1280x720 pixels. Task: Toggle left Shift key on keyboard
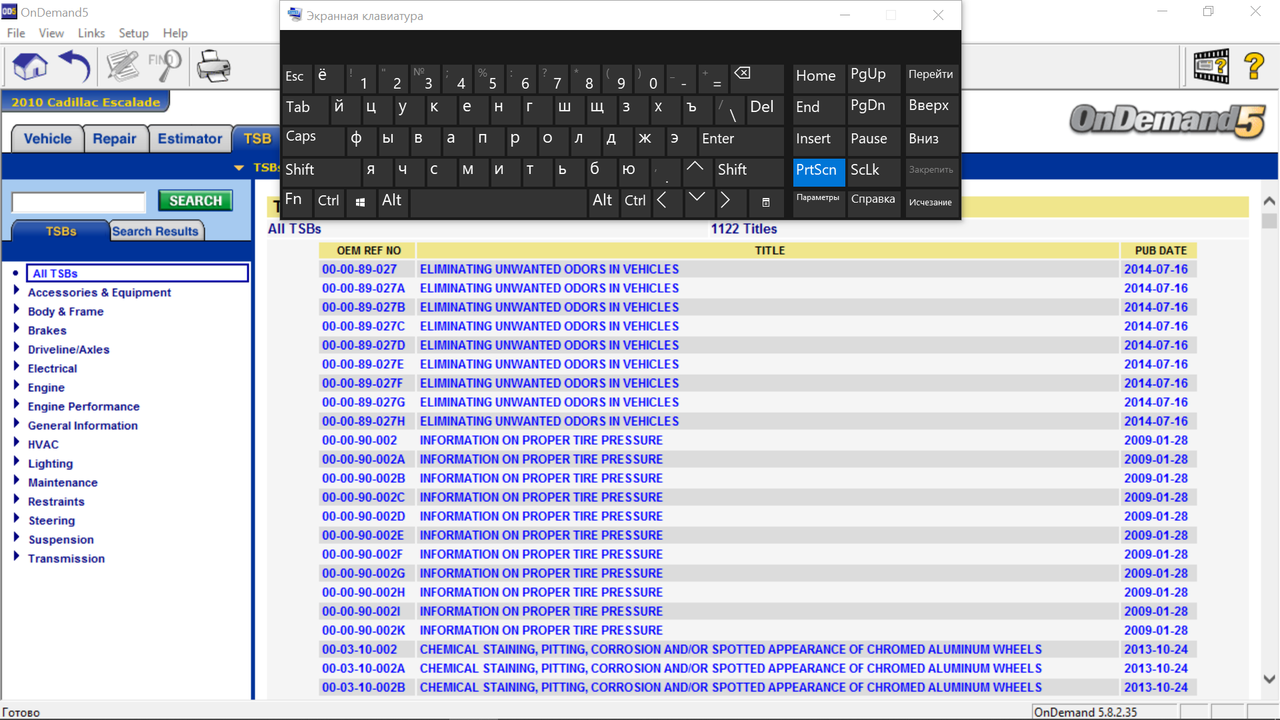click(320, 170)
